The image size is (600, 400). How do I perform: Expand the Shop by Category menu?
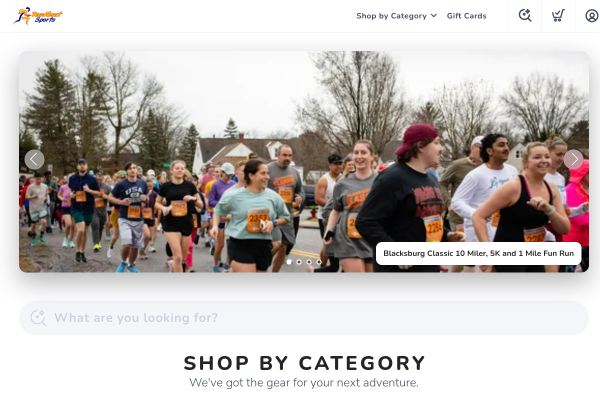396,16
